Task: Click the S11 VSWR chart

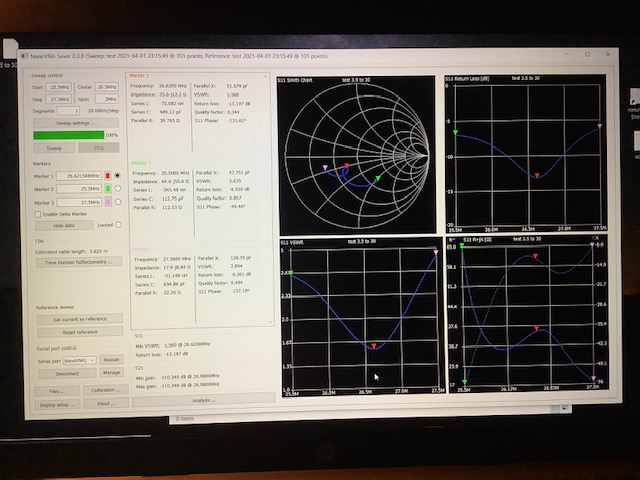Action: [361, 318]
